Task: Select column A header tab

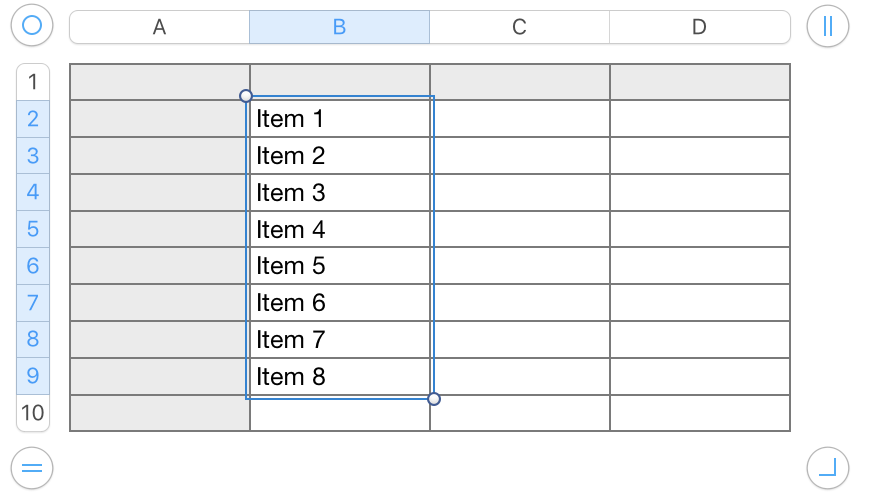Action: 159,27
